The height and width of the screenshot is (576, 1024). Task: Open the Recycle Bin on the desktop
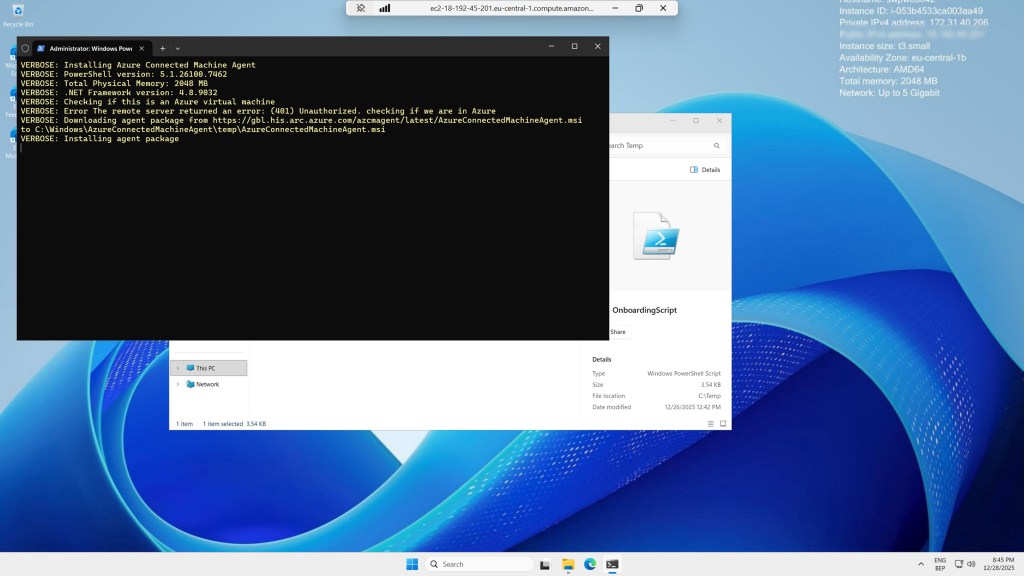coord(17,12)
